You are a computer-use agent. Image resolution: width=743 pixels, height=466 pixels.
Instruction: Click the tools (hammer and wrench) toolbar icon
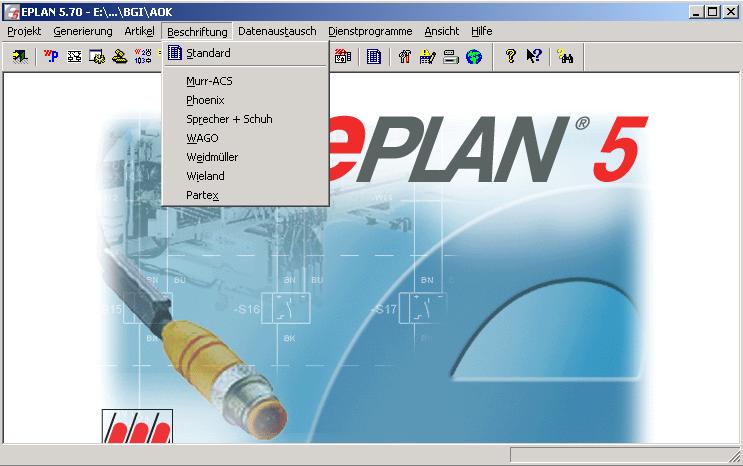point(405,57)
